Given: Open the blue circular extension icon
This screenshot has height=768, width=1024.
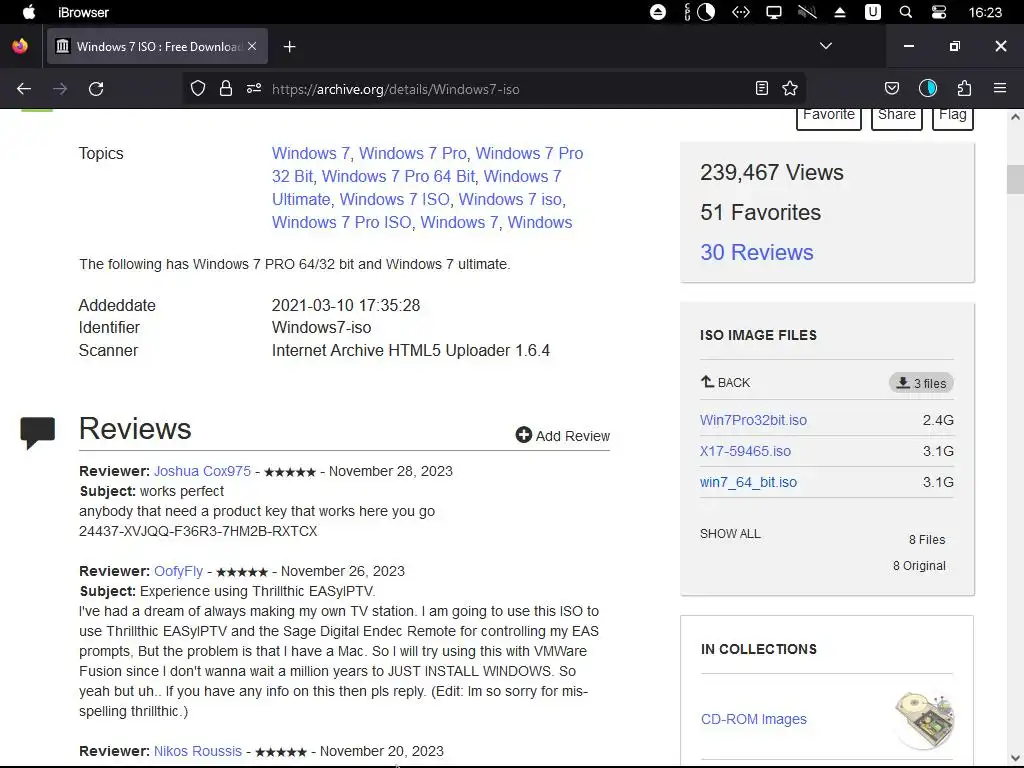Looking at the screenshot, I should pos(928,88).
